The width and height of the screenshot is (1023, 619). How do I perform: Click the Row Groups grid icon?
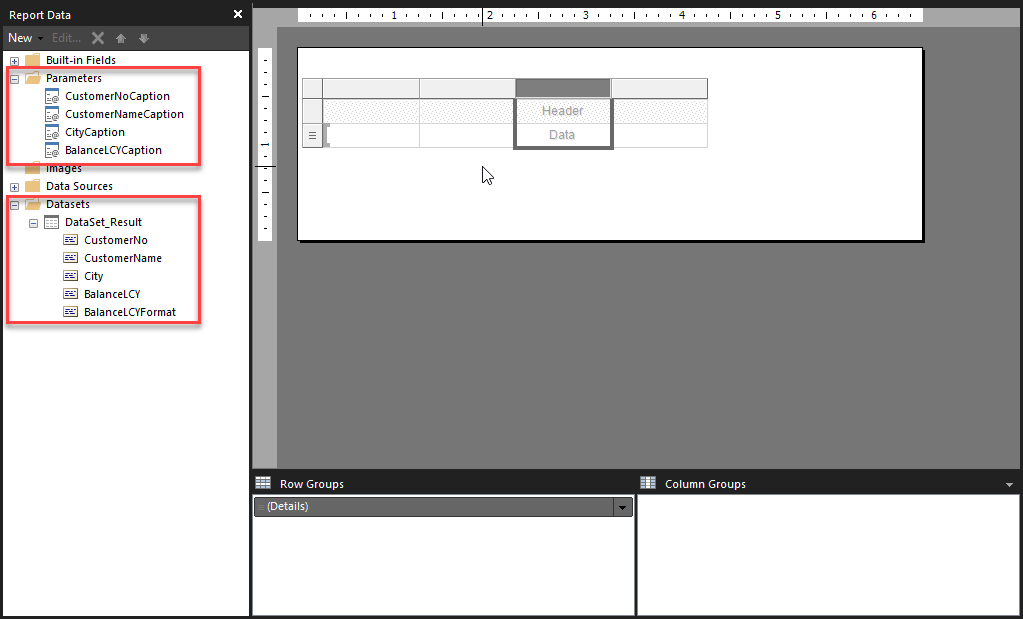coord(262,484)
